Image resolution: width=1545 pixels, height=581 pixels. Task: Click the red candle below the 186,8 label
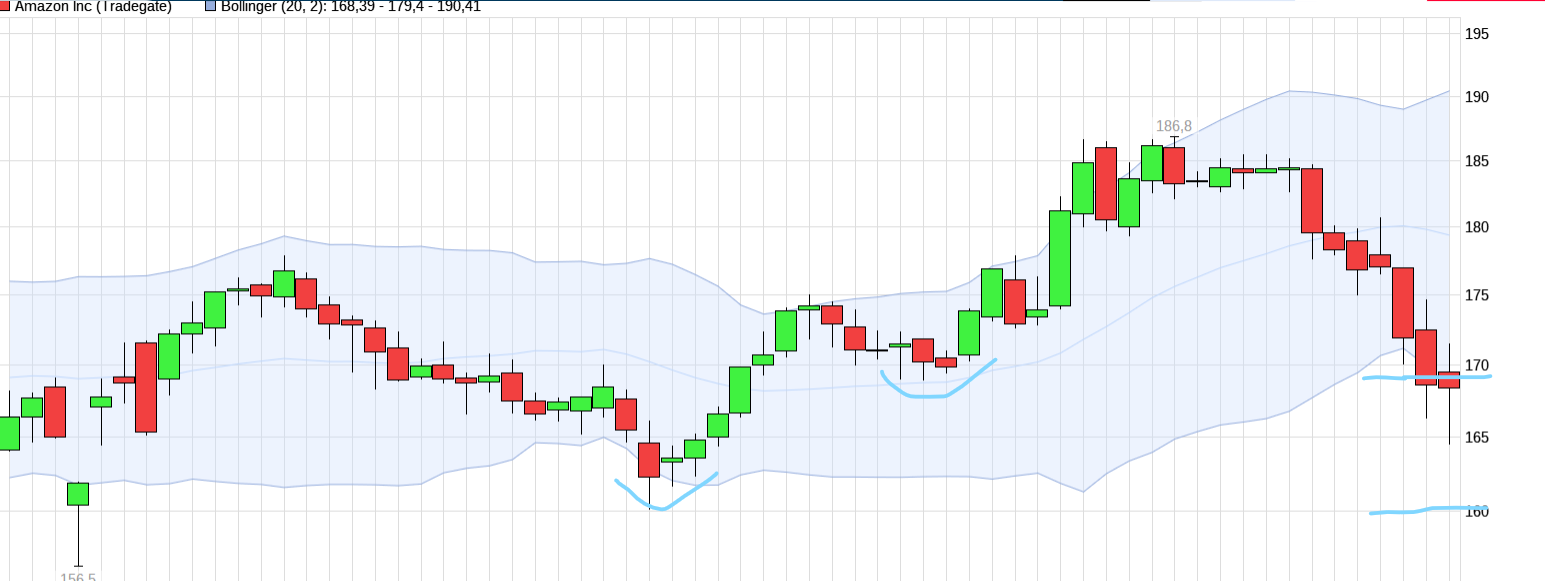[1174, 165]
